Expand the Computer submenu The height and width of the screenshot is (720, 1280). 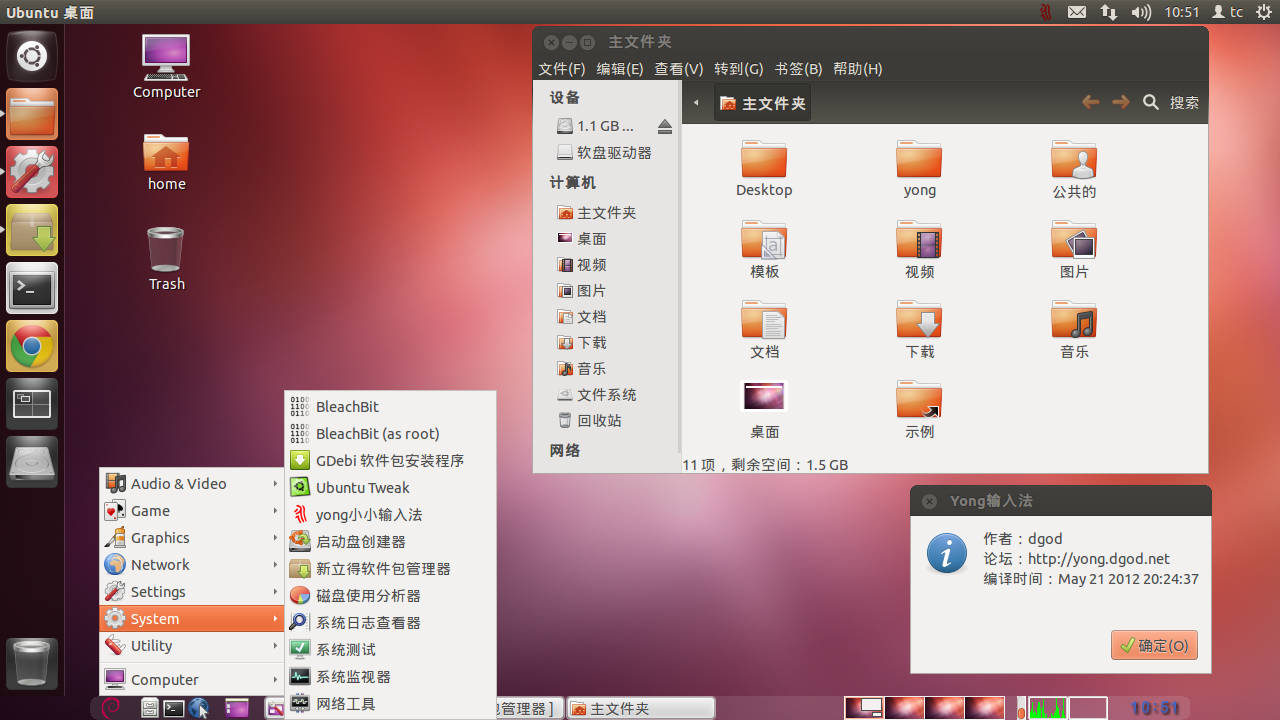[192, 679]
